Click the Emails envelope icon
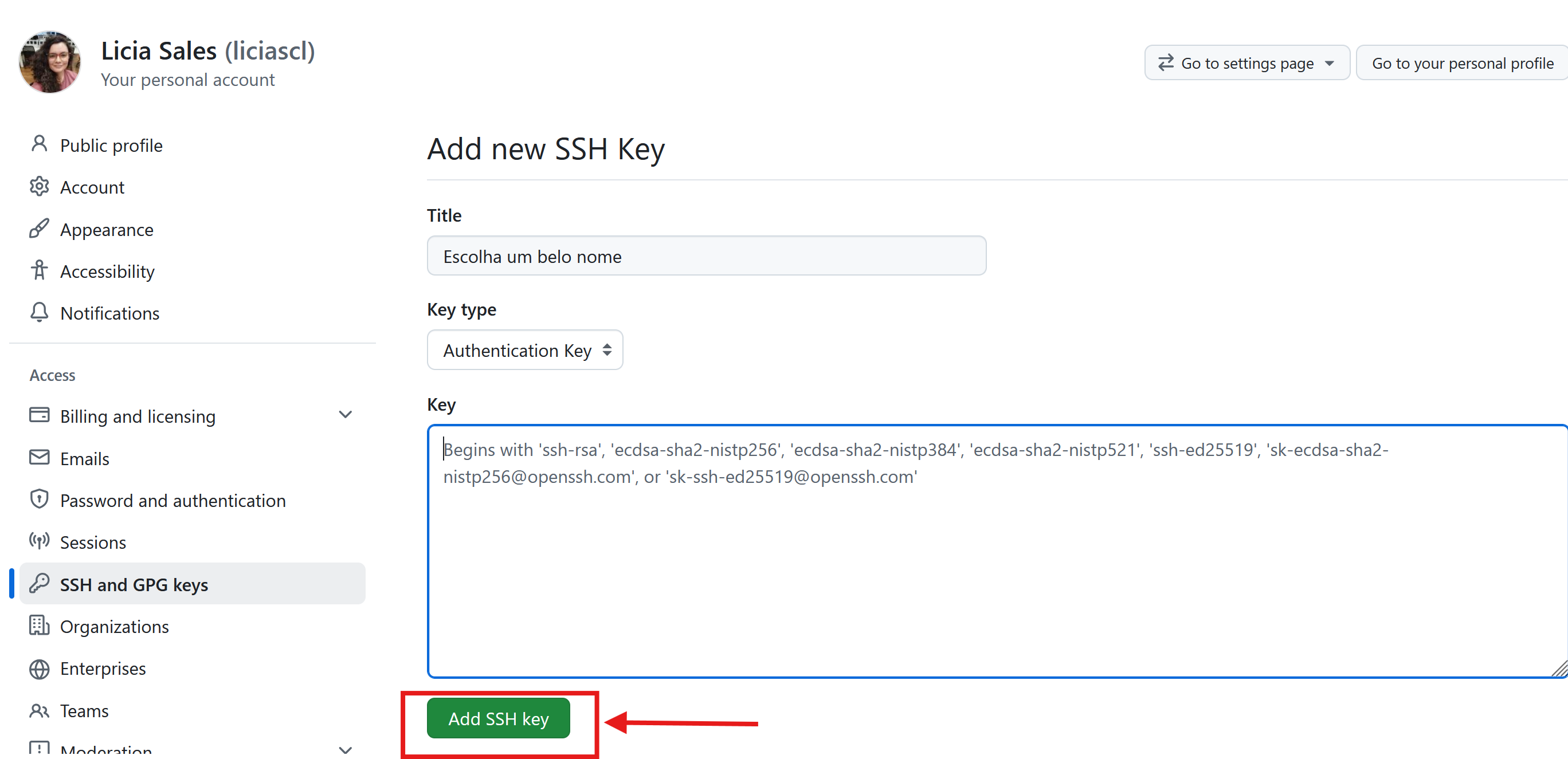This screenshot has width=1568, height=759. (x=39, y=457)
